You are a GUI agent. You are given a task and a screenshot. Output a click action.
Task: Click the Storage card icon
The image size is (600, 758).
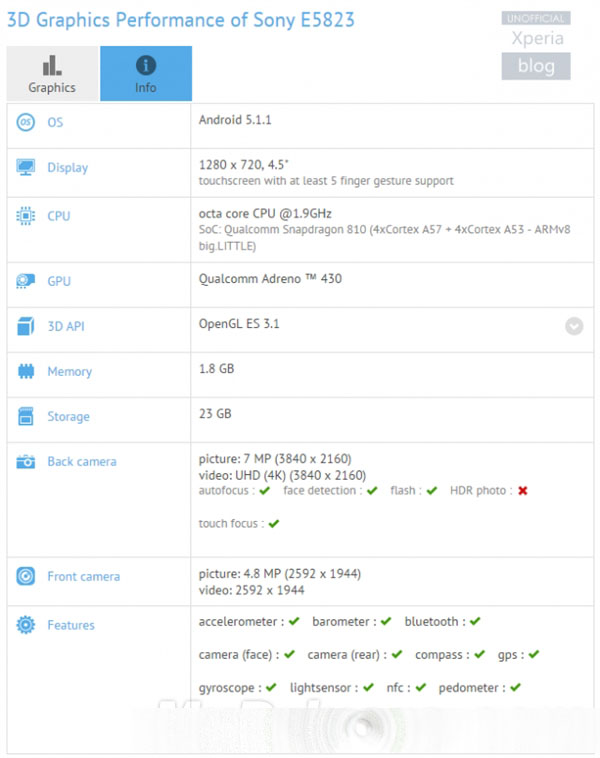click(26, 416)
